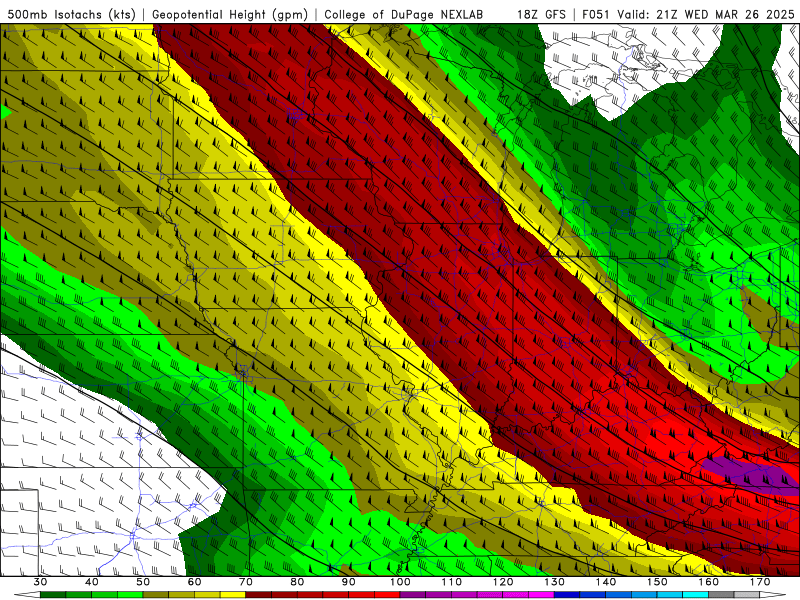Click the legend value 110
800x600 pixels.
tap(452, 582)
